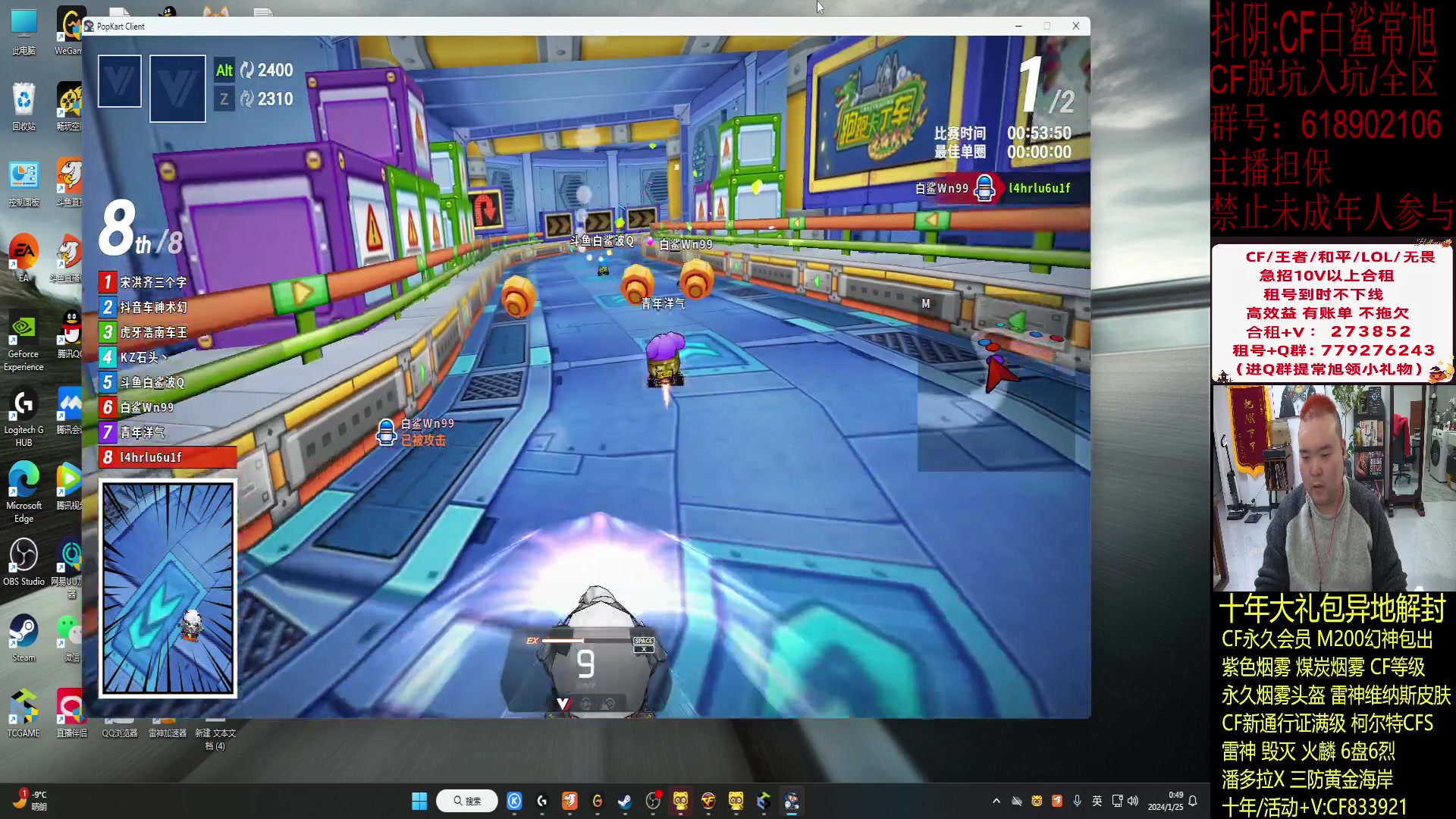Select the first empty item slot
The width and height of the screenshot is (1456, 819).
click(120, 81)
